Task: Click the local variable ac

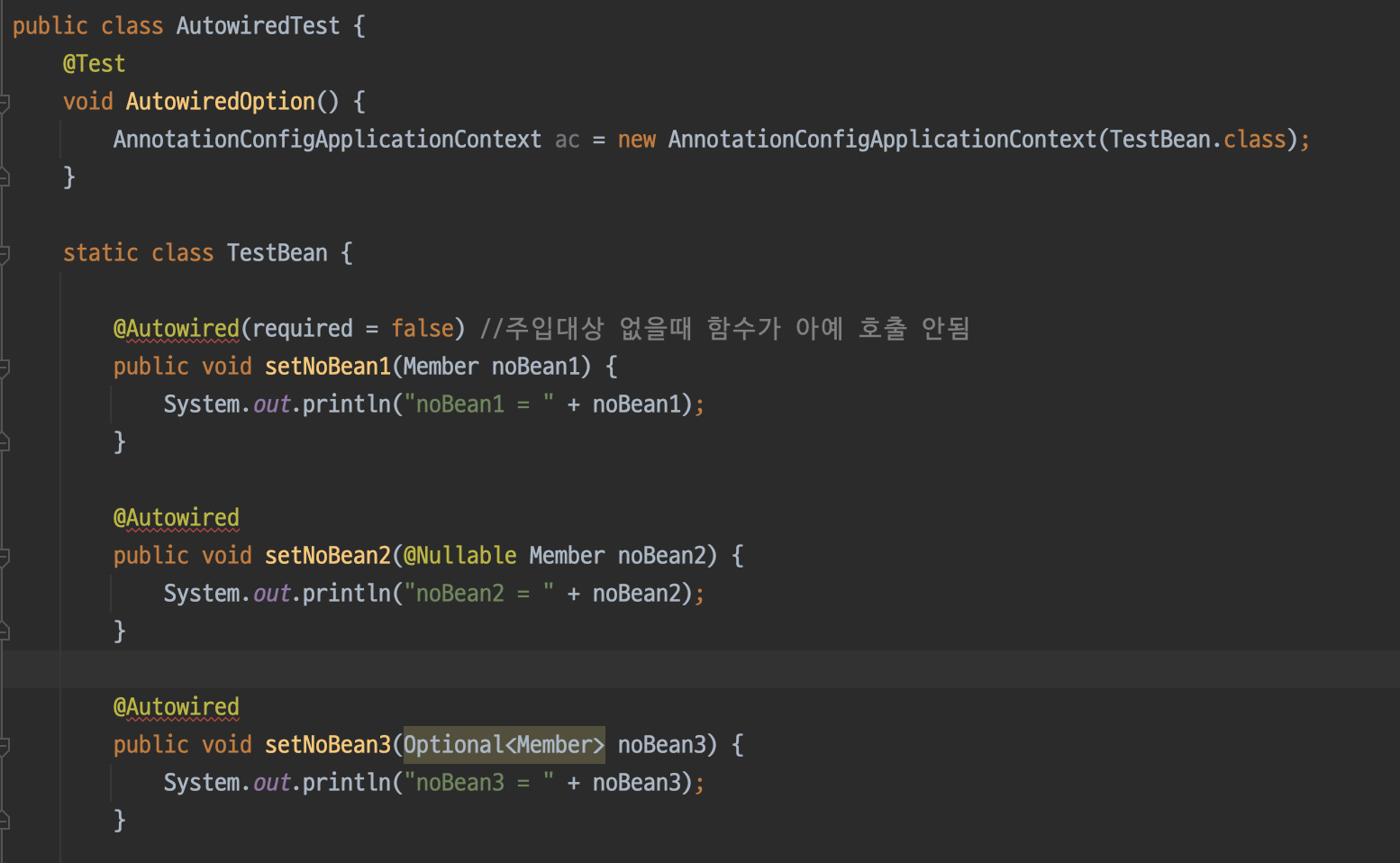Action: tap(567, 140)
